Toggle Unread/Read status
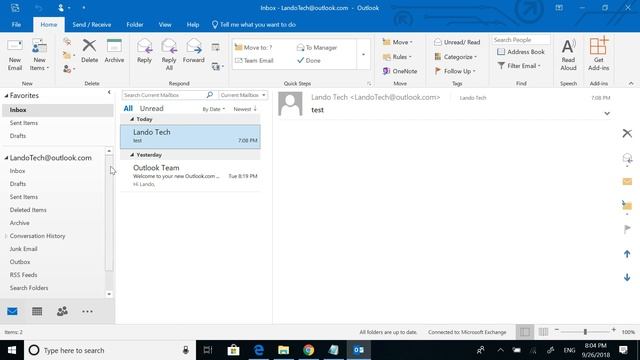This screenshot has width=640, height=360. click(457, 42)
